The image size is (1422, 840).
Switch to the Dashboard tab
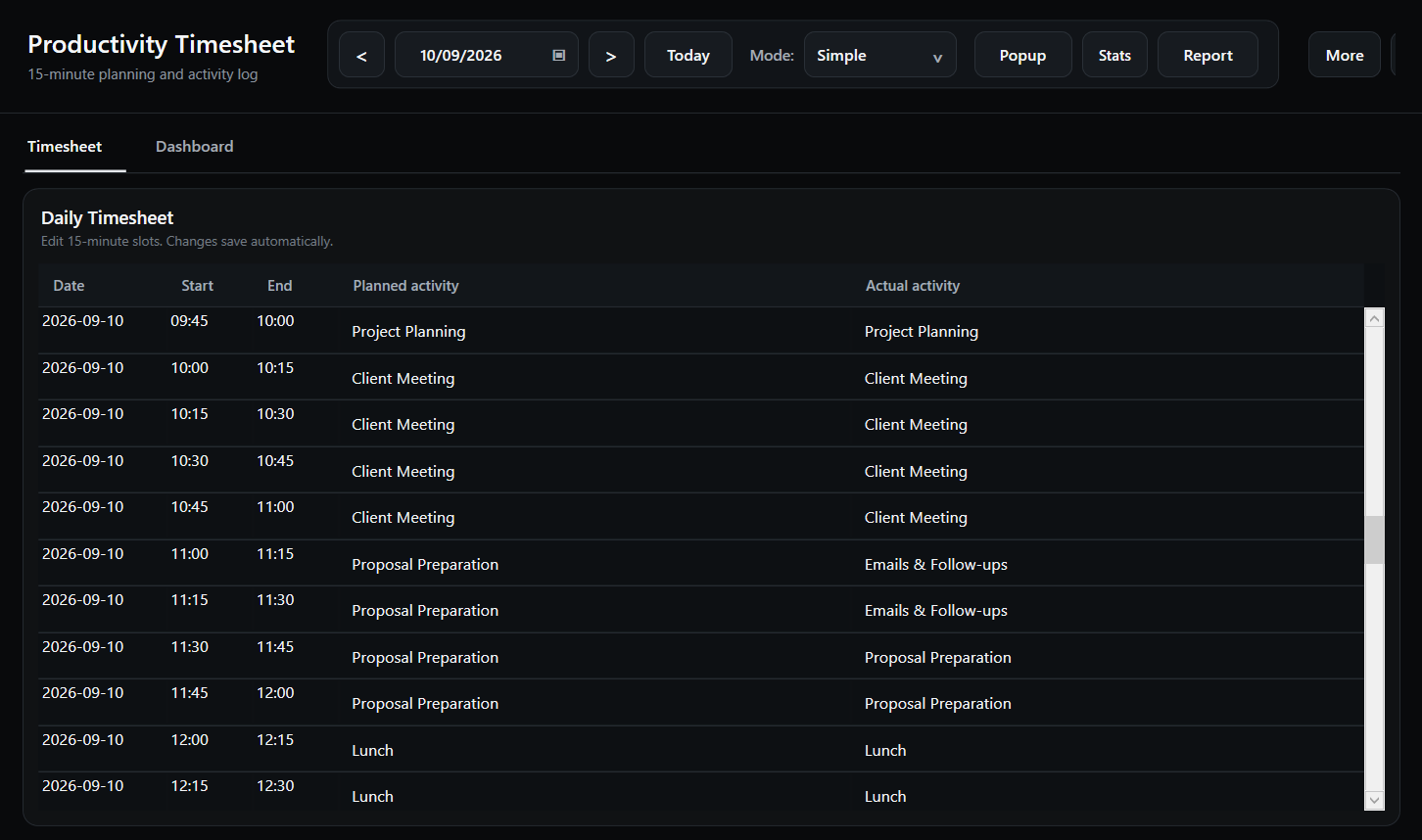pos(195,147)
